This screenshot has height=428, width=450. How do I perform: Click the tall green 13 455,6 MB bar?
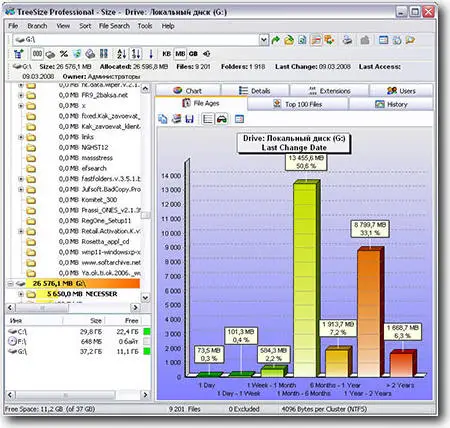[307, 279]
